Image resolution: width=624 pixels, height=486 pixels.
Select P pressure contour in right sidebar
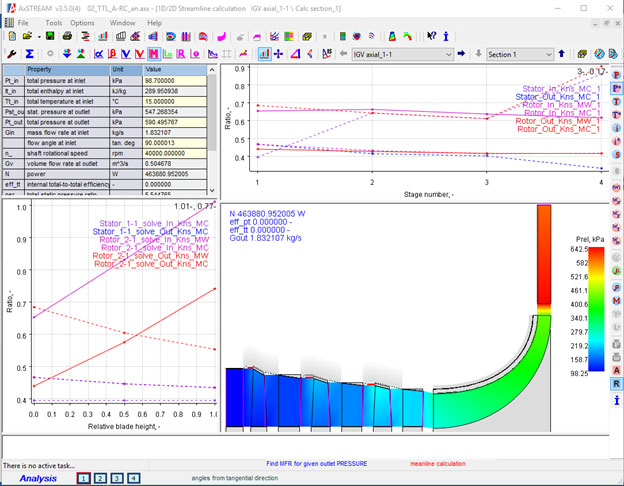(616, 75)
